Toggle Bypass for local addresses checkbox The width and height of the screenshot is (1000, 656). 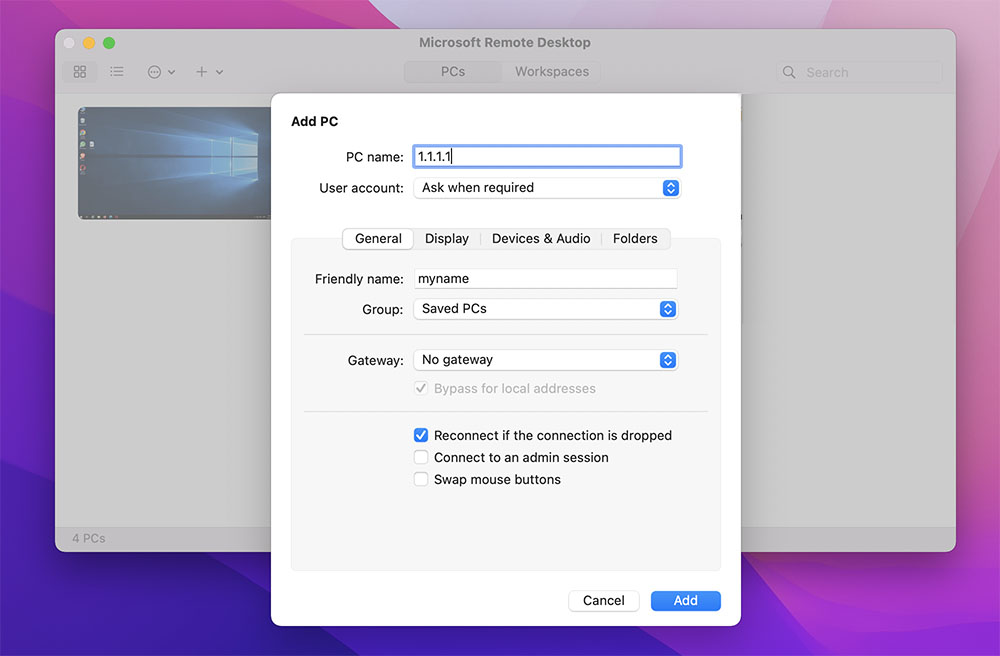[421, 388]
